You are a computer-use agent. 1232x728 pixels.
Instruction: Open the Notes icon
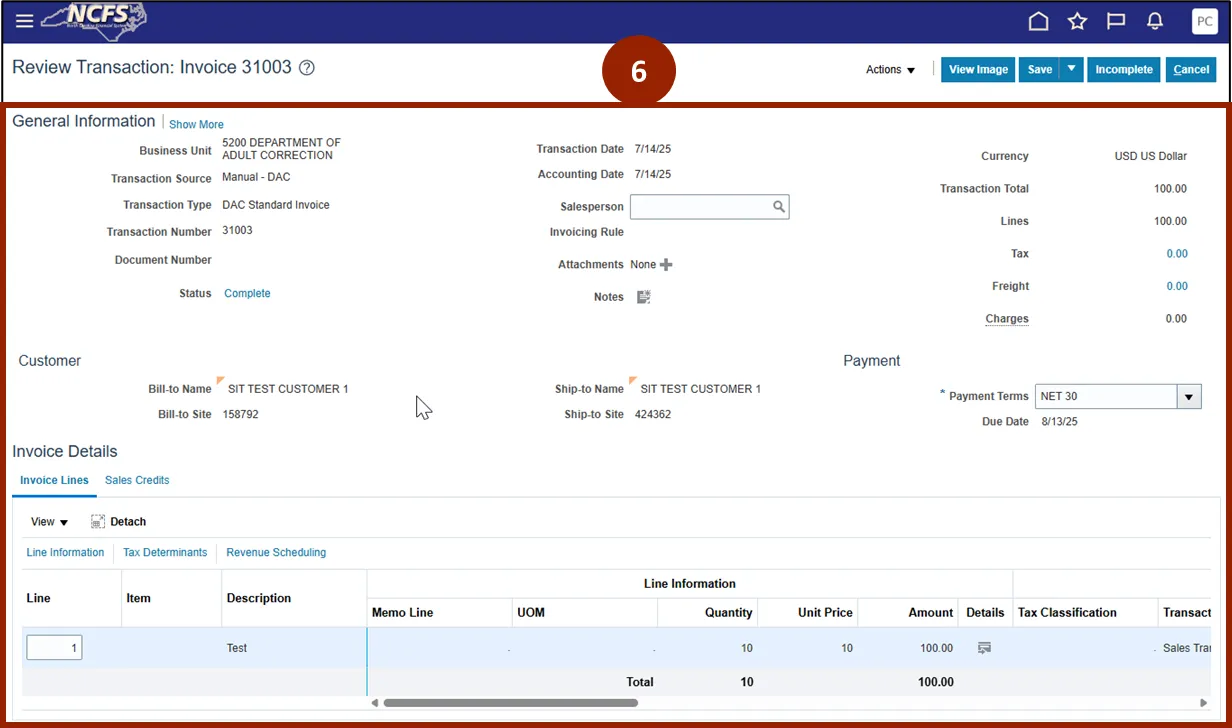pos(644,297)
